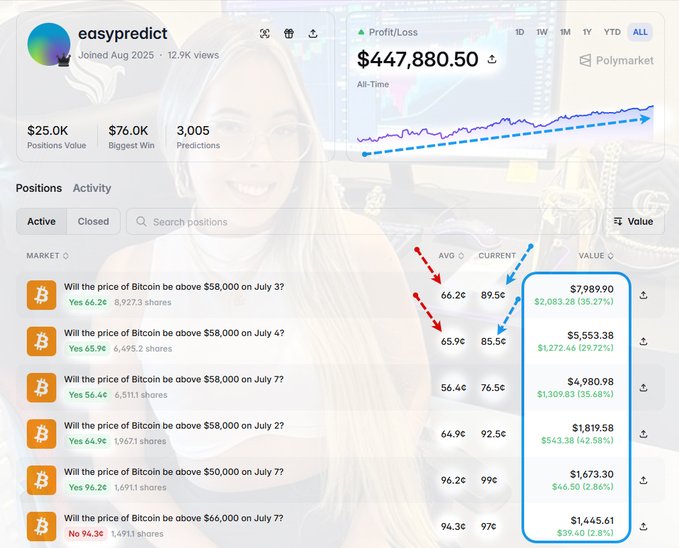Click the search magnifier icon
This screenshot has height=548, width=679.
(x=141, y=221)
